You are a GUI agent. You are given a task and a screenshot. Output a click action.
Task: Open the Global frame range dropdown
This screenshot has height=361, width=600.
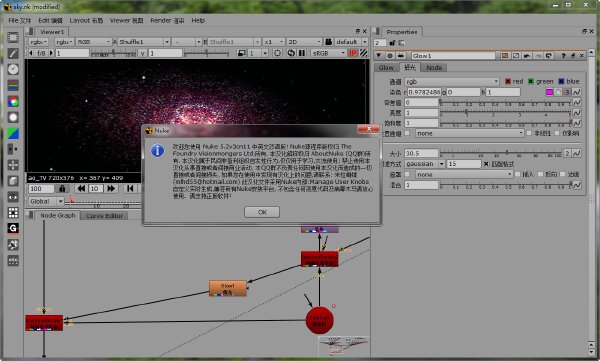pyautogui.click(x=46, y=201)
